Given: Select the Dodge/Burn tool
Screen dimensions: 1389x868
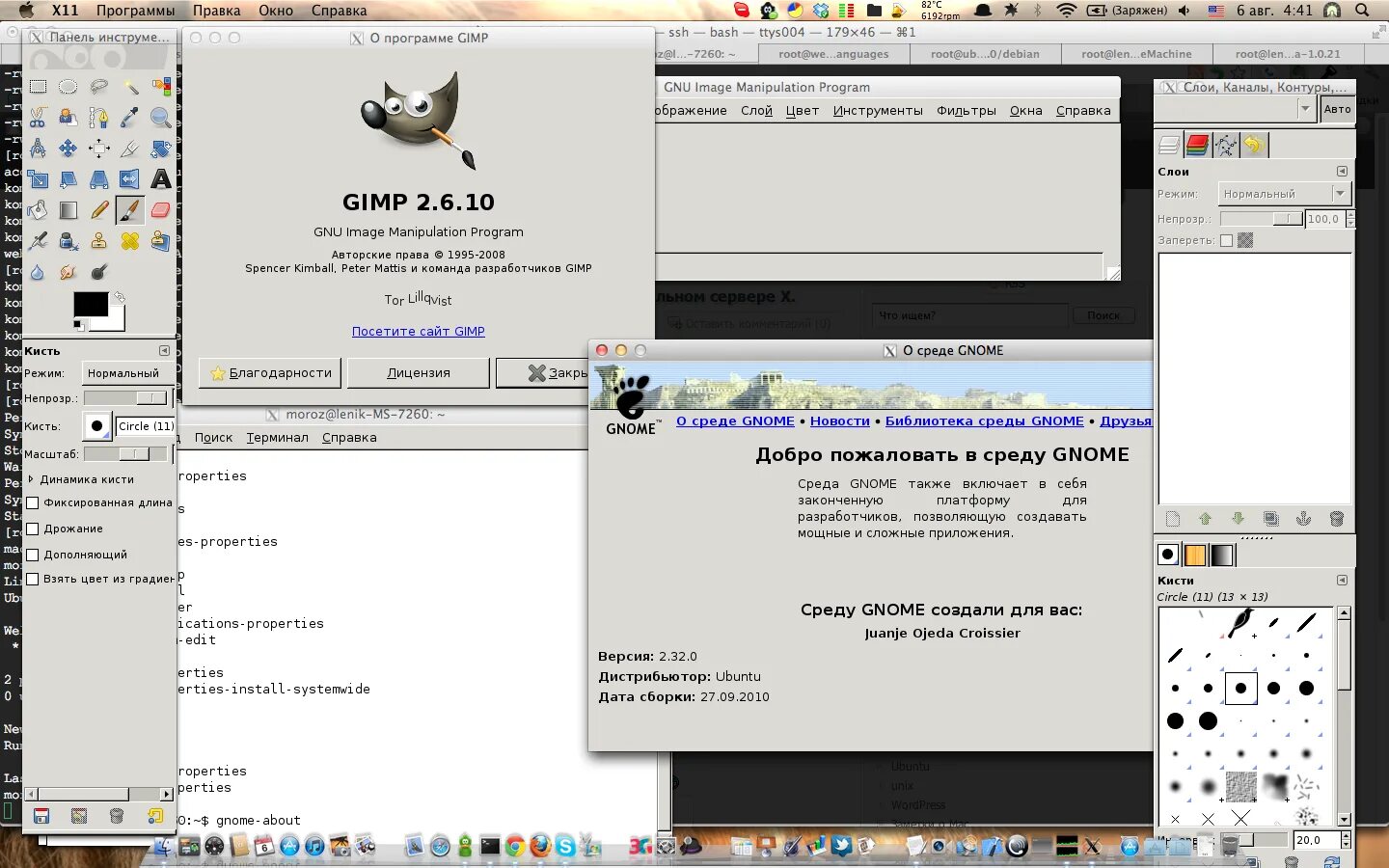Looking at the screenshot, I should pyautogui.click(x=98, y=272).
